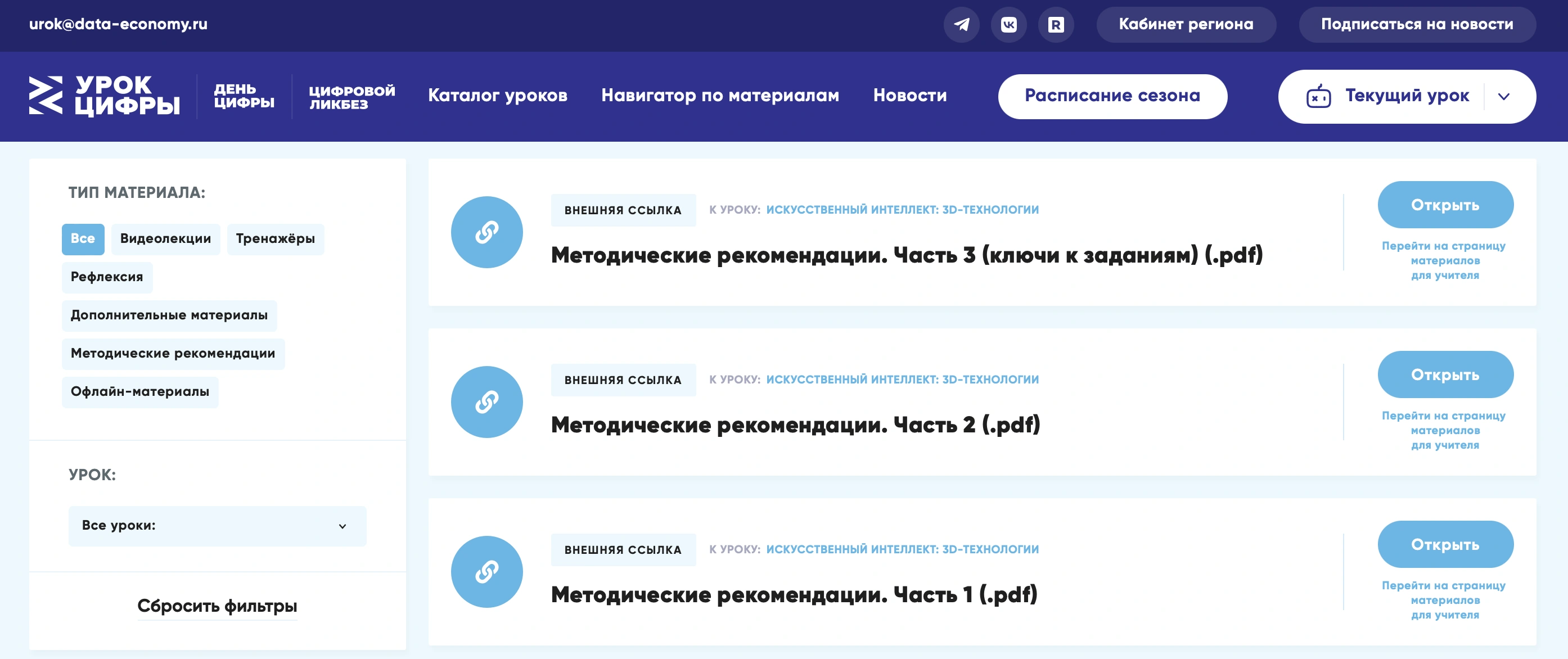1568x659 pixels.
Task: Go to День Цифры section
Action: pyautogui.click(x=244, y=96)
